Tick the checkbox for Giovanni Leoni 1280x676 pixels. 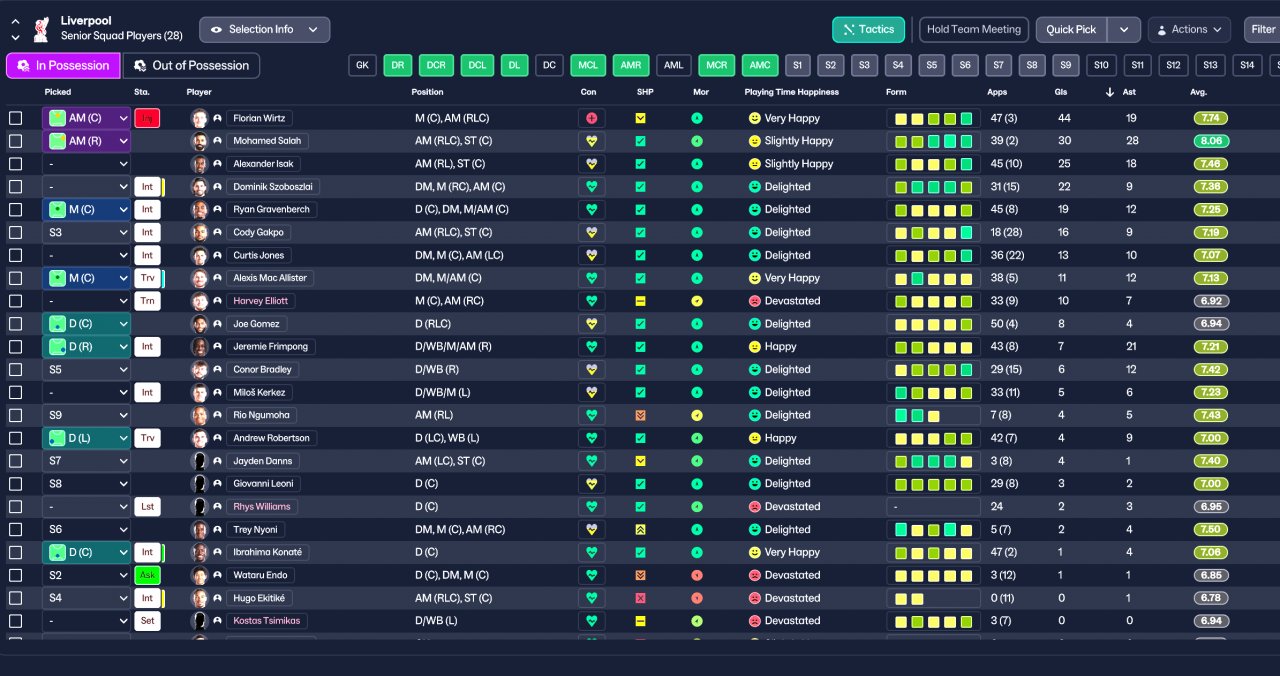15,484
